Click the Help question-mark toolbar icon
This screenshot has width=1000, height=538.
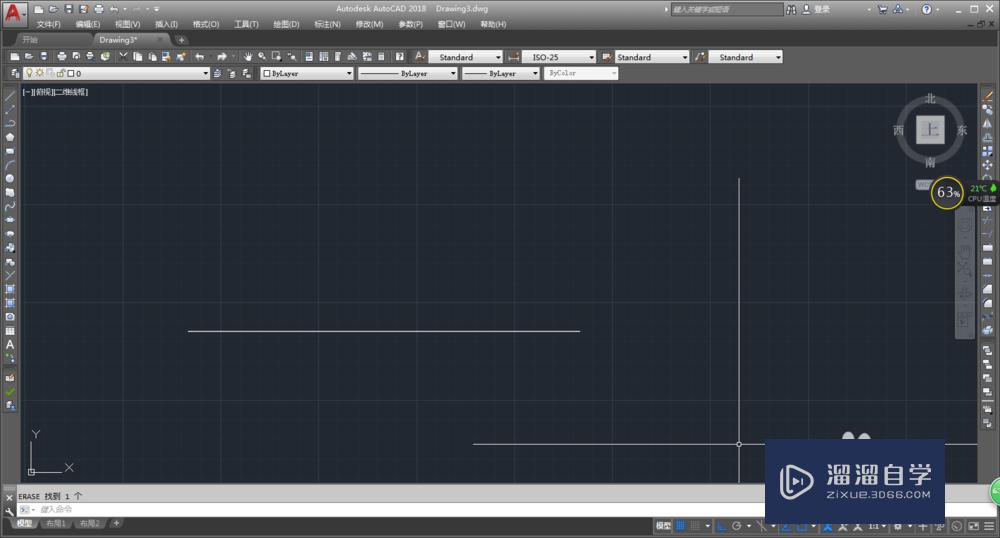pyautogui.click(x=399, y=57)
